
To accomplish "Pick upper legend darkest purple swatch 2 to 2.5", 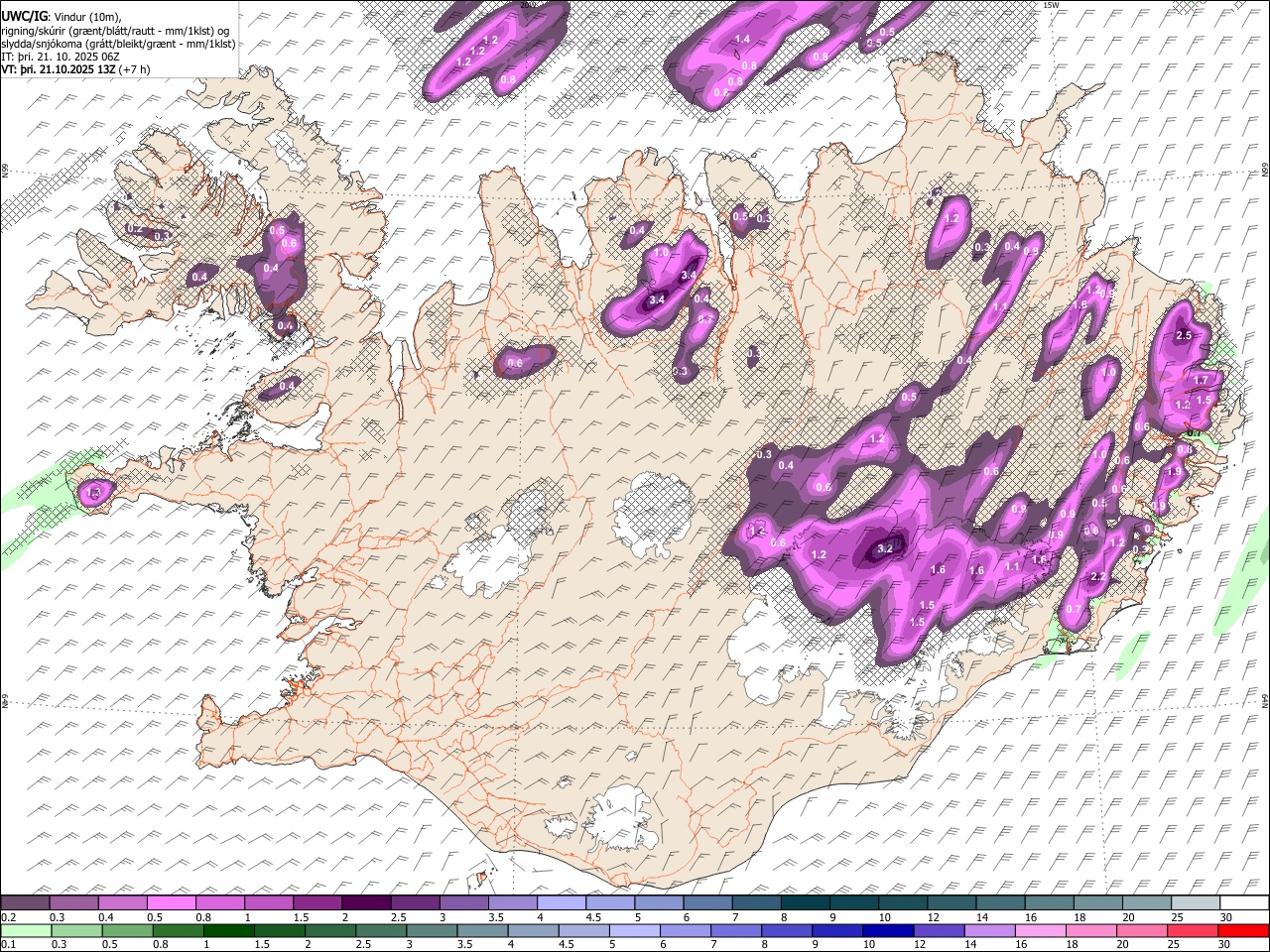I will point(366,903).
